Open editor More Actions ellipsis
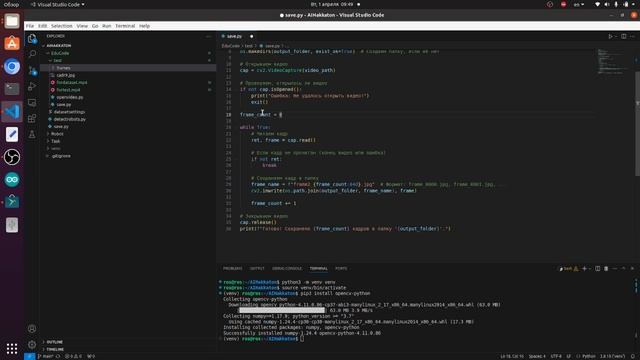 pyautogui.click(x=632, y=36)
